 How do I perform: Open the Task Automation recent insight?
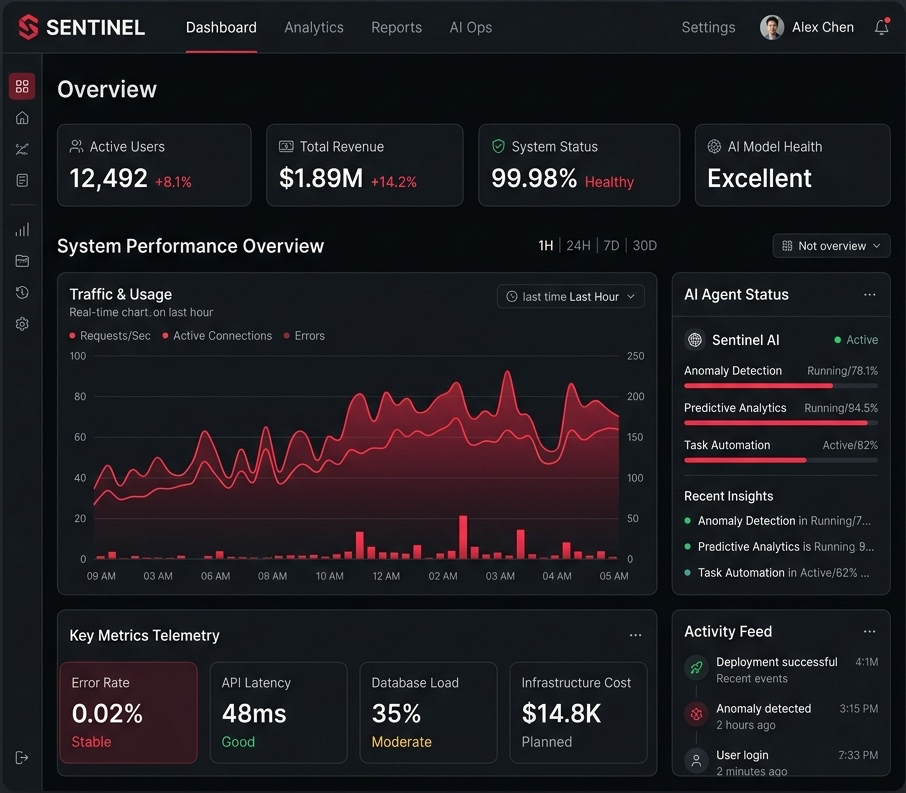pyautogui.click(x=777, y=573)
